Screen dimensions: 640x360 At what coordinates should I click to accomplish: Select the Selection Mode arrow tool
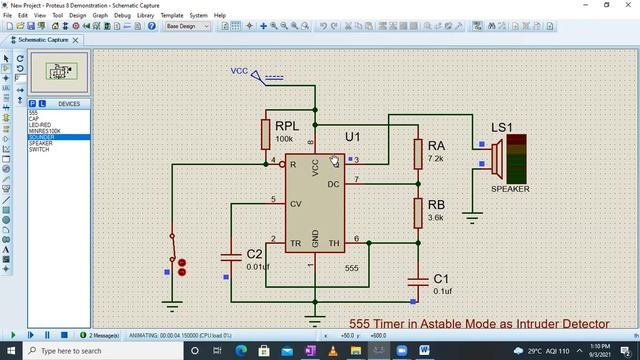6,59
